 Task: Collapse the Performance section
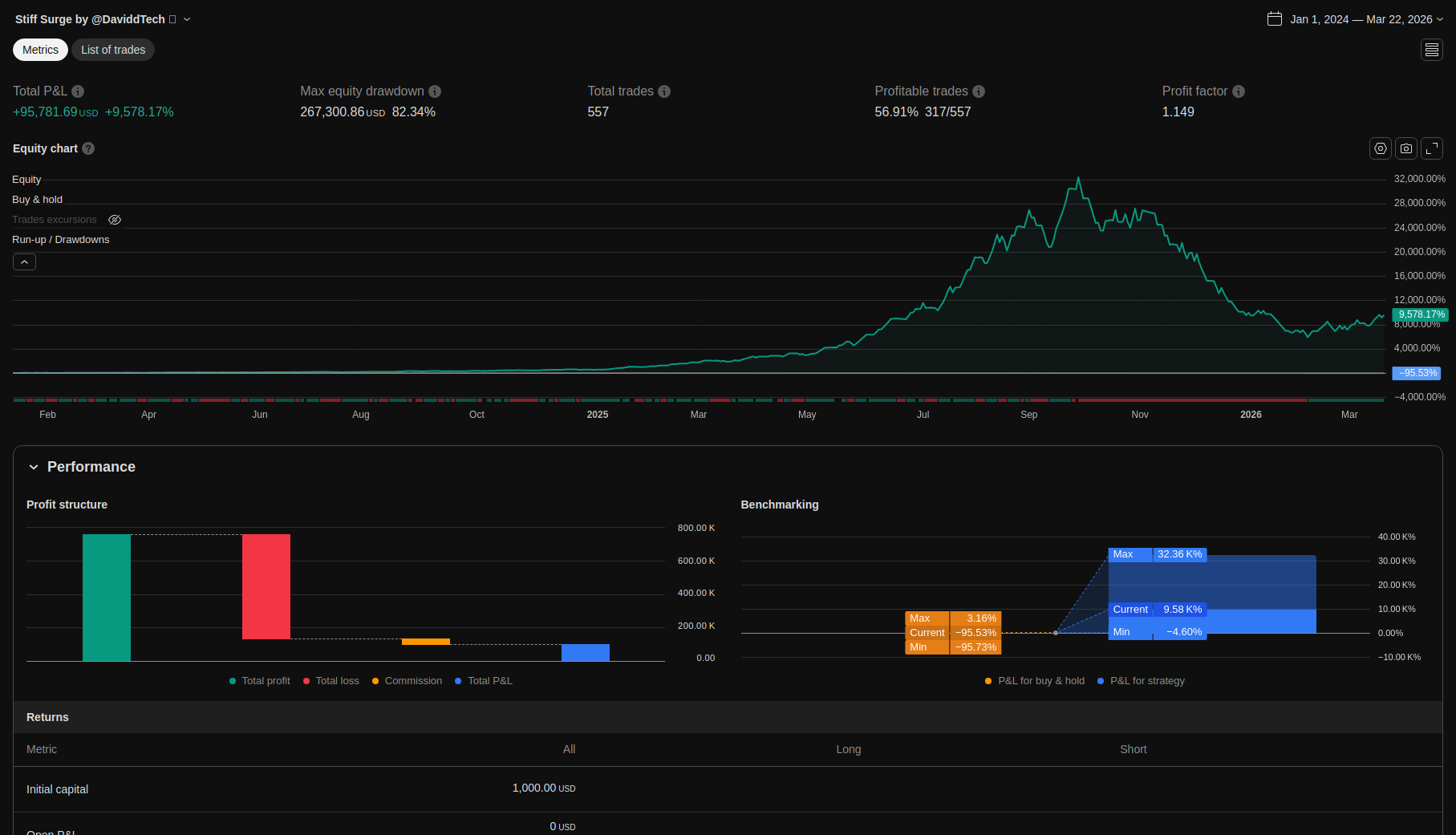[x=34, y=467]
